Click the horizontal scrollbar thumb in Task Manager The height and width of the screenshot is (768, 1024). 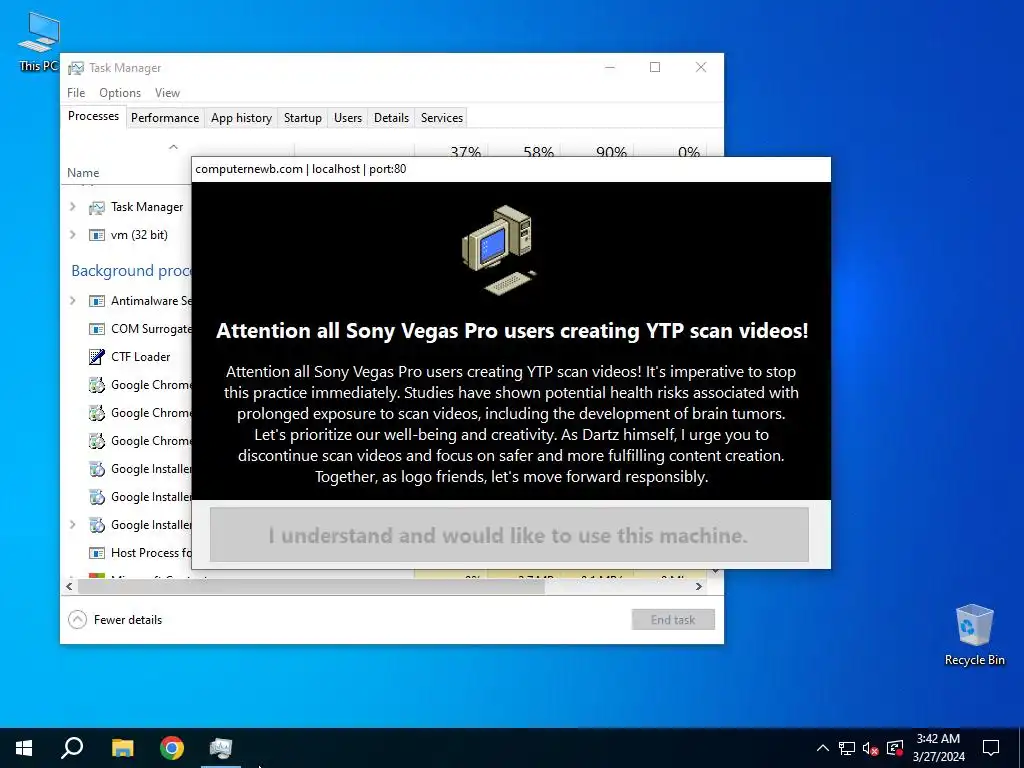pos(311,586)
